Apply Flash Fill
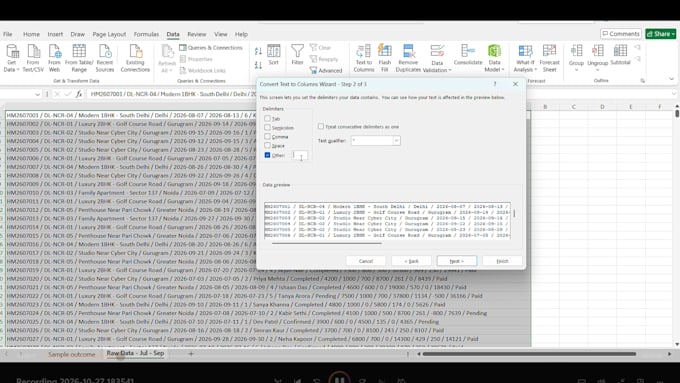The height and width of the screenshot is (383, 680). coord(385,58)
